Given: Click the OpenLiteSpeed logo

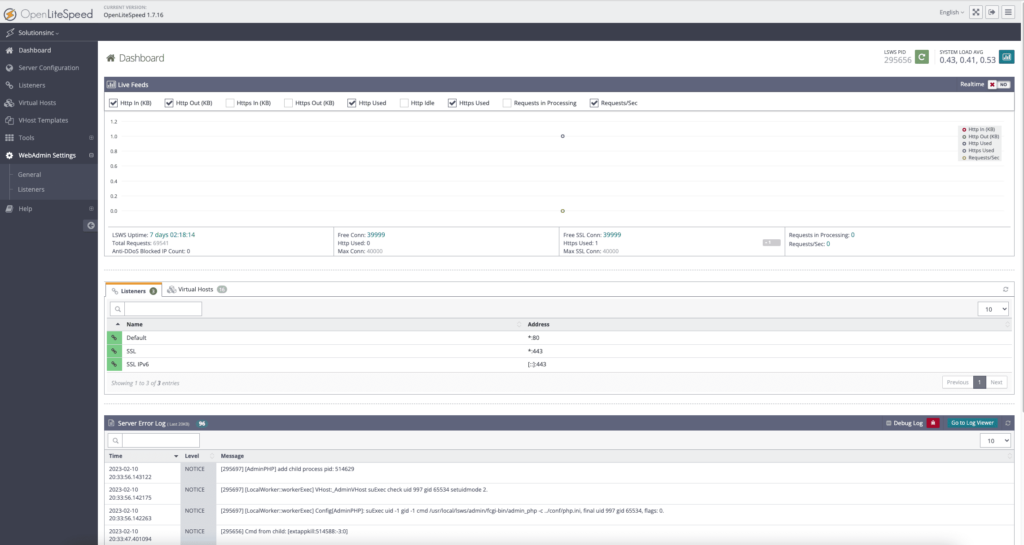Looking at the screenshot, I should (48, 14).
